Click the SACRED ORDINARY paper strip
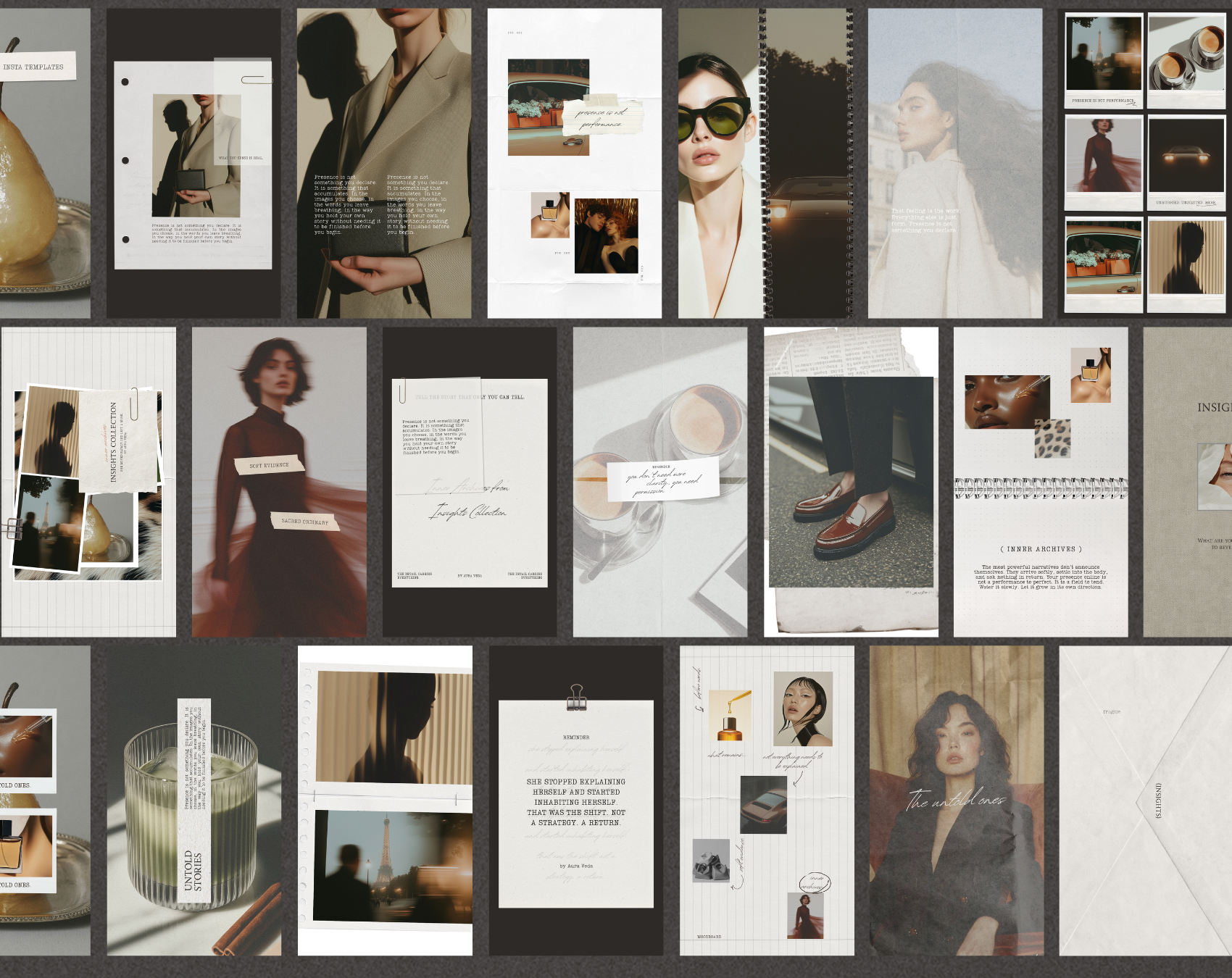 click(304, 522)
